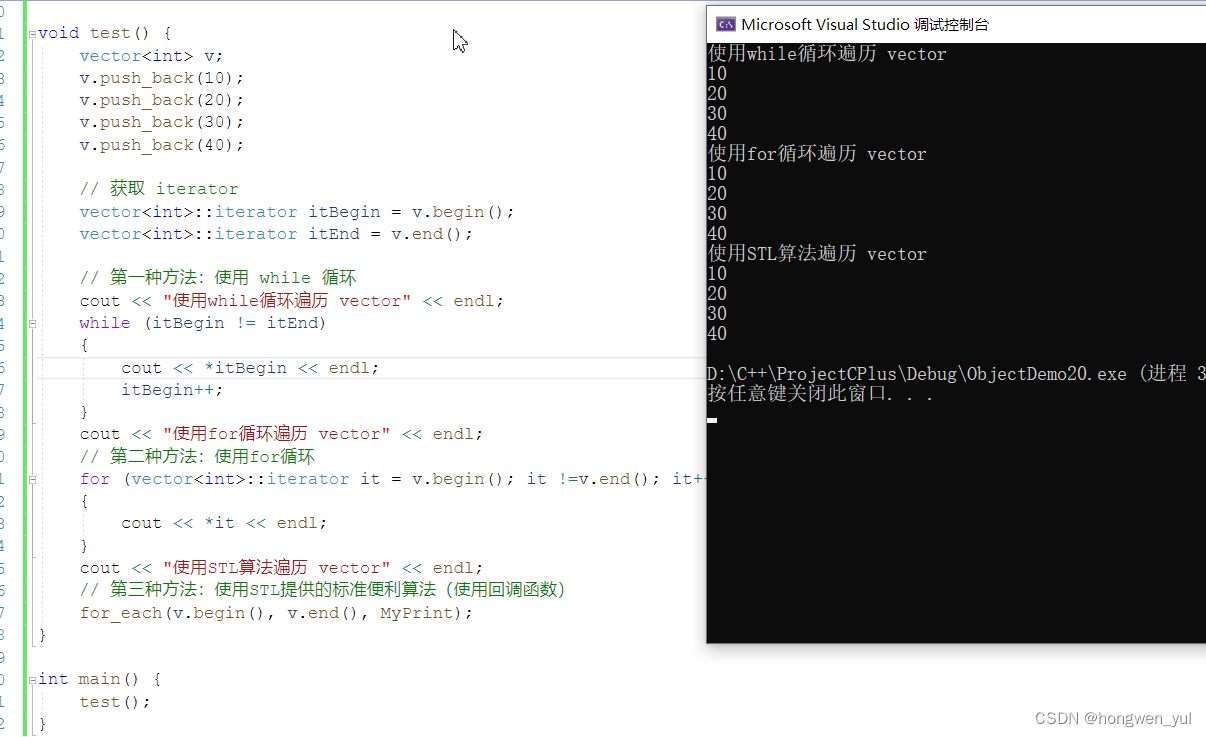The width and height of the screenshot is (1206, 737).
Task: Select the keyword void at the top
Action: tap(57, 33)
